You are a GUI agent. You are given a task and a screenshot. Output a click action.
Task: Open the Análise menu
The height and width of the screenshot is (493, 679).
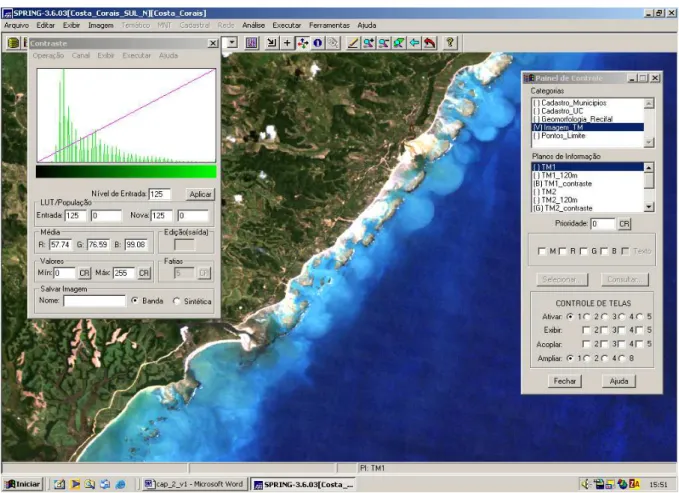click(x=253, y=25)
